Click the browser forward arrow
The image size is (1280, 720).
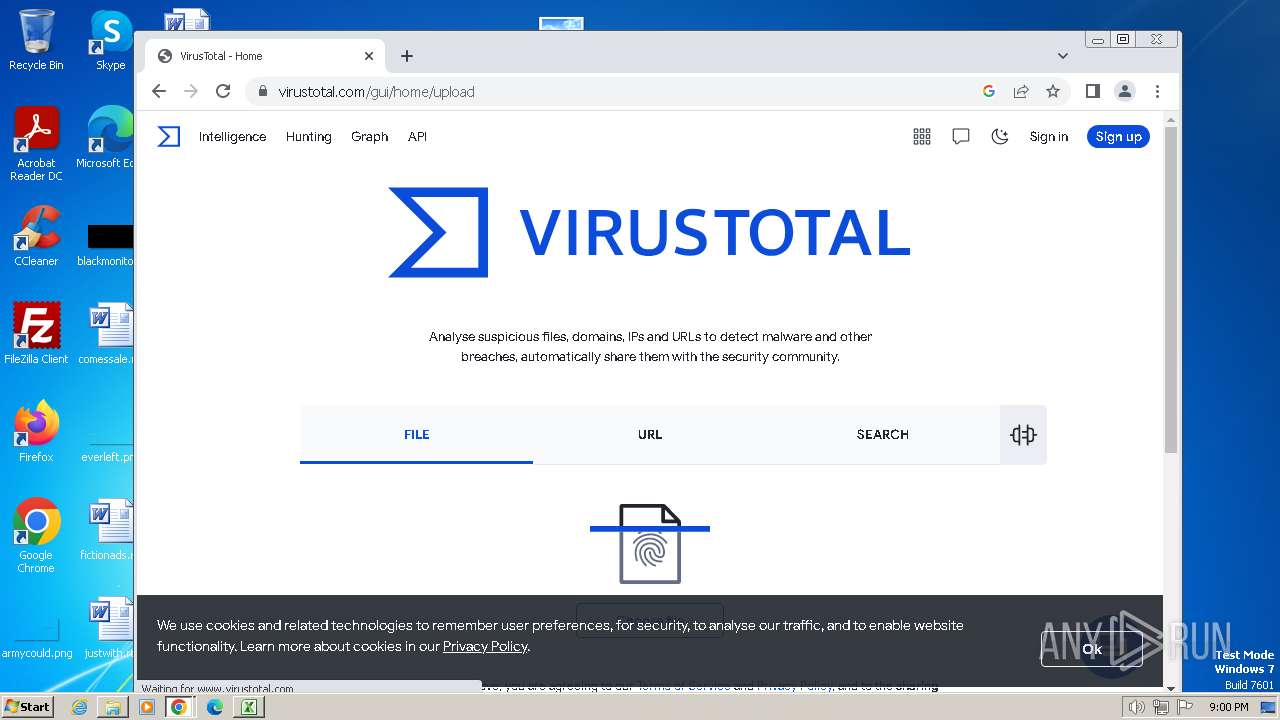click(x=191, y=91)
